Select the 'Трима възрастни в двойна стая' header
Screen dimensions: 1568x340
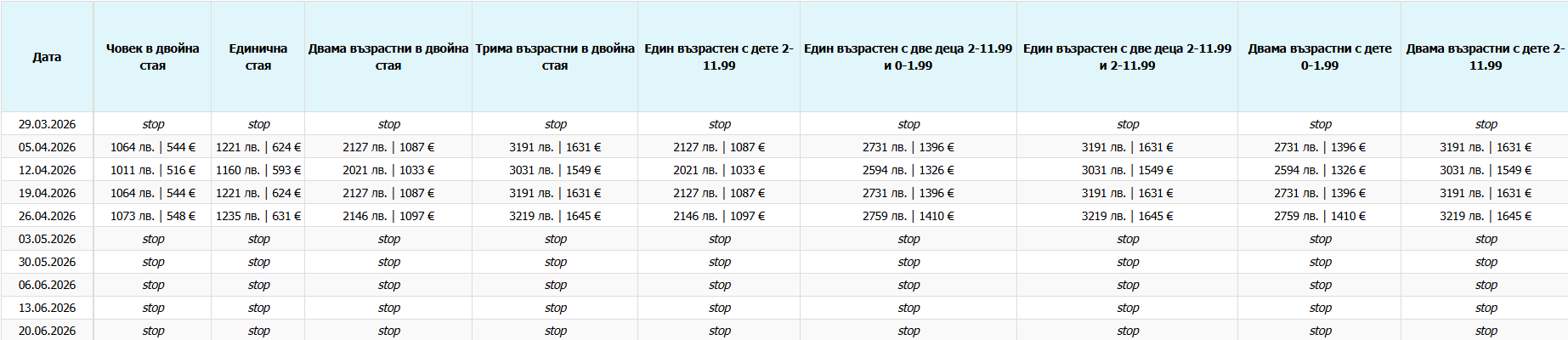point(555,57)
